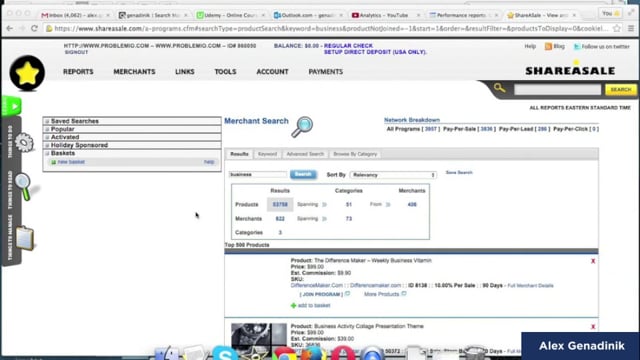Switch to the Advanced Search tab
640x360 pixels.
point(305,154)
